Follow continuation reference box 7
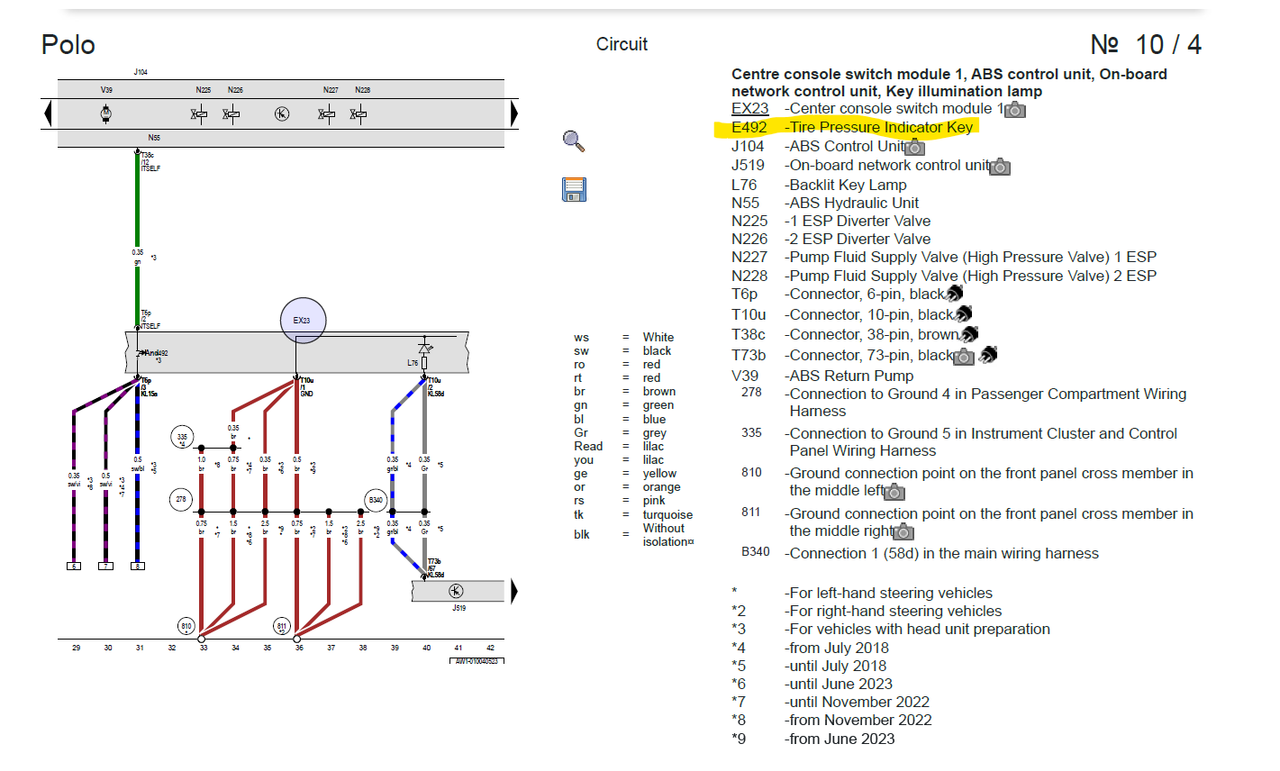The height and width of the screenshot is (771, 1280). [x=105, y=566]
